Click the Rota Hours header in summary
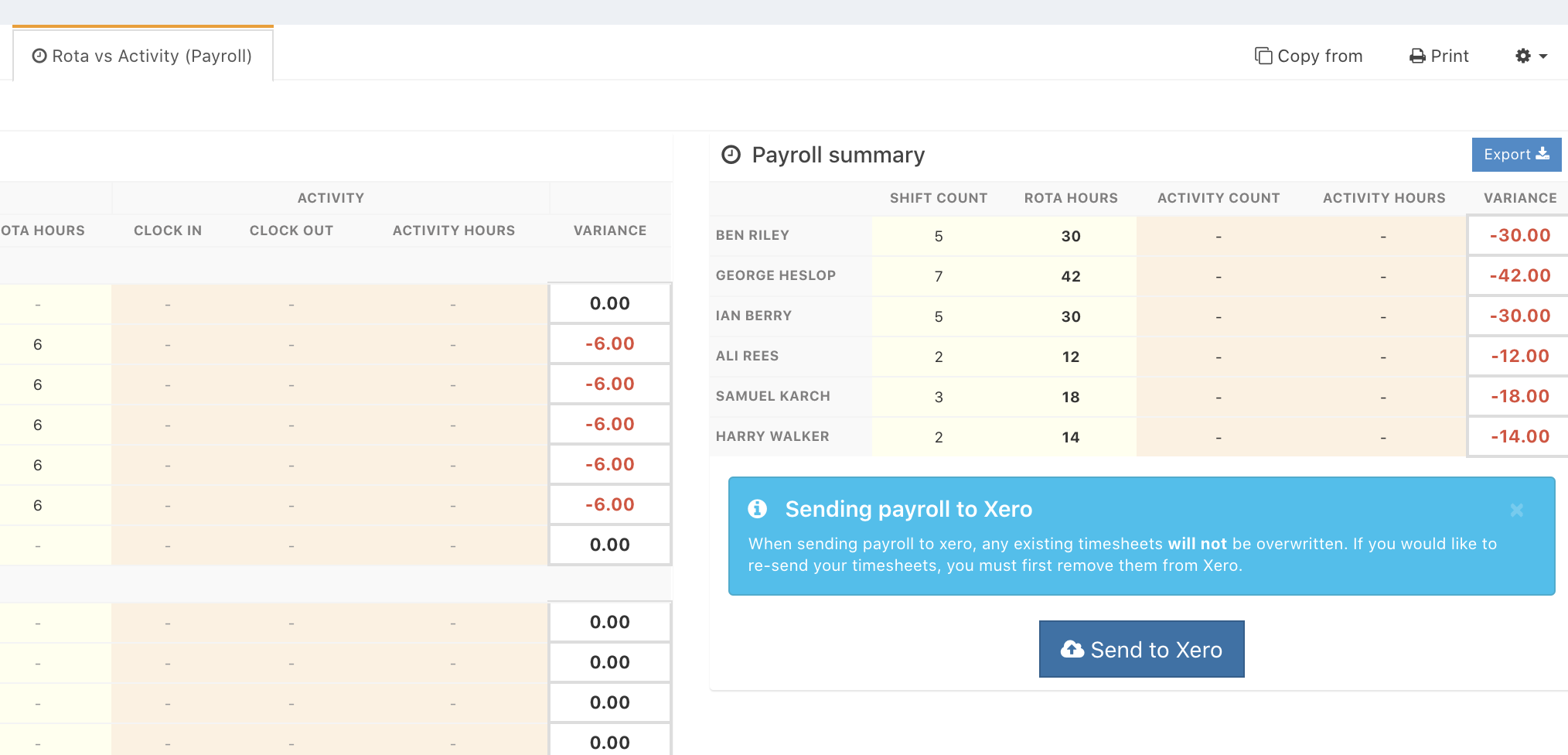The height and width of the screenshot is (755, 1568). point(1070,198)
